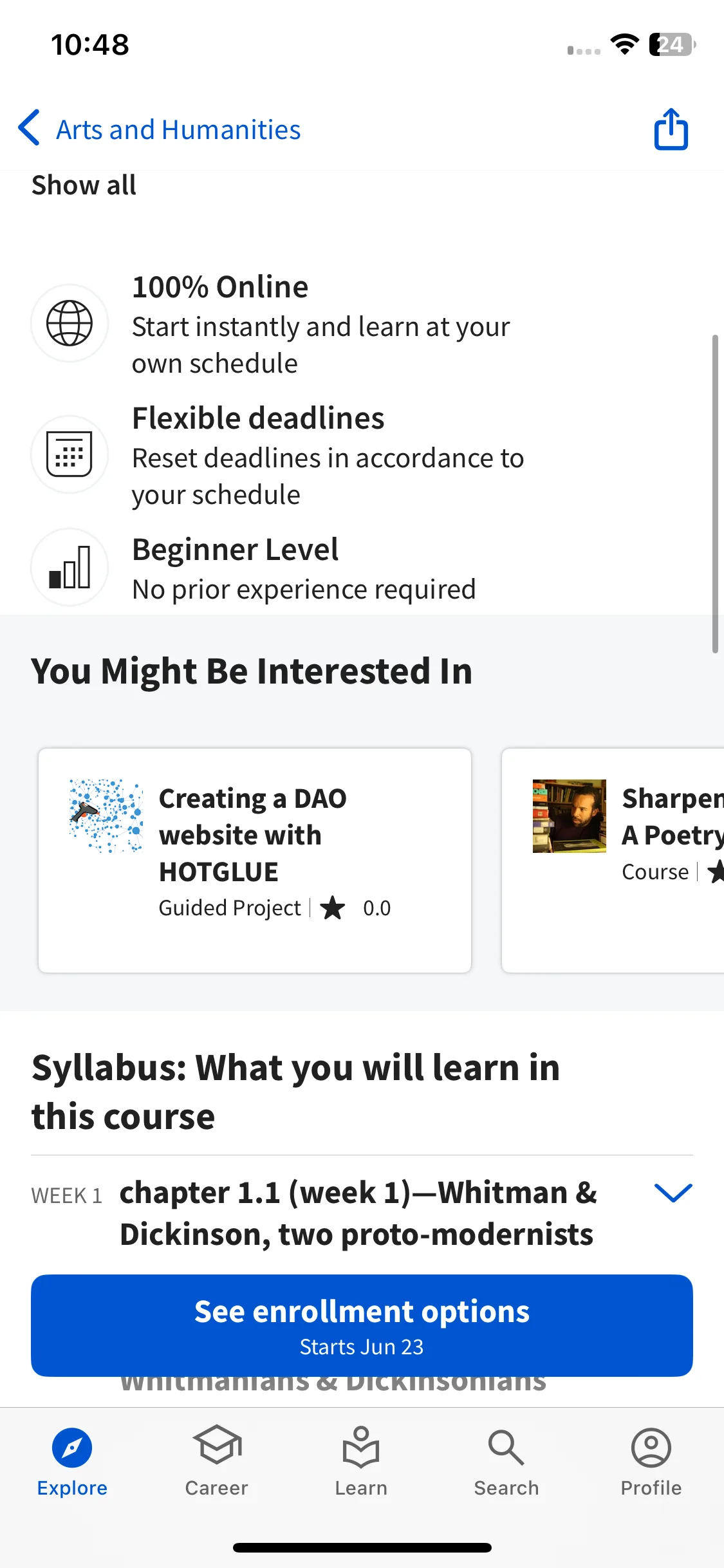Tap See enrollment options button
Viewport: 724px width, 1568px height.
[362, 1325]
